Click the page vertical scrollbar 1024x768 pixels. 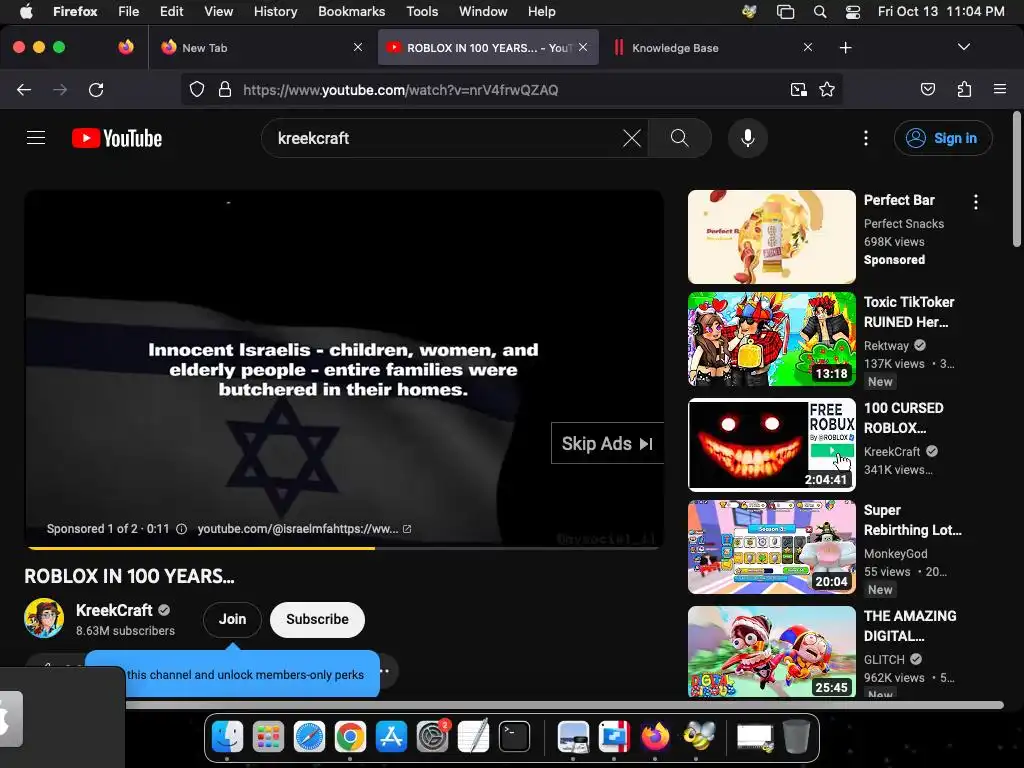click(1016, 180)
